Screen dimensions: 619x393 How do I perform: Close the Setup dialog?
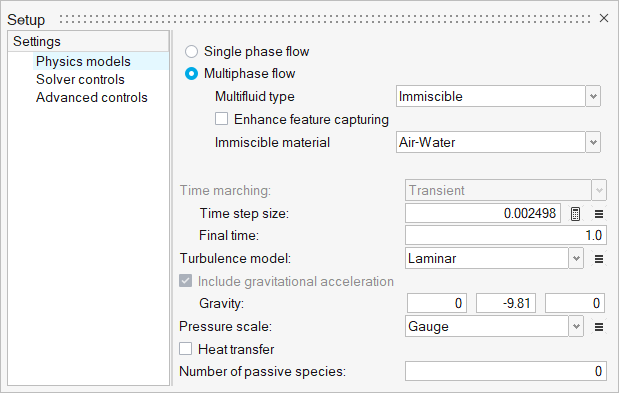[x=604, y=18]
